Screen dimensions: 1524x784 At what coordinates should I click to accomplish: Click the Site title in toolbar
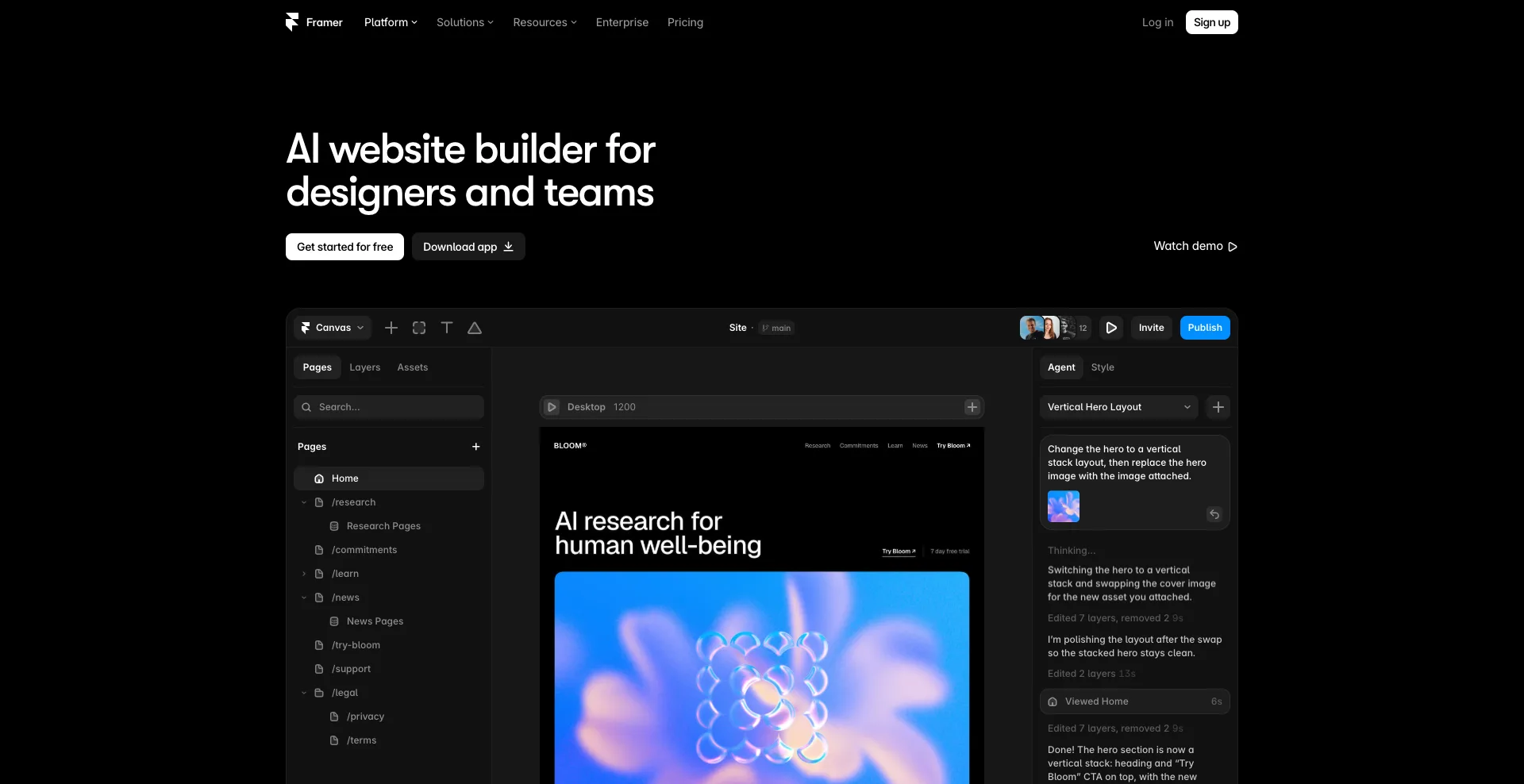[738, 328]
